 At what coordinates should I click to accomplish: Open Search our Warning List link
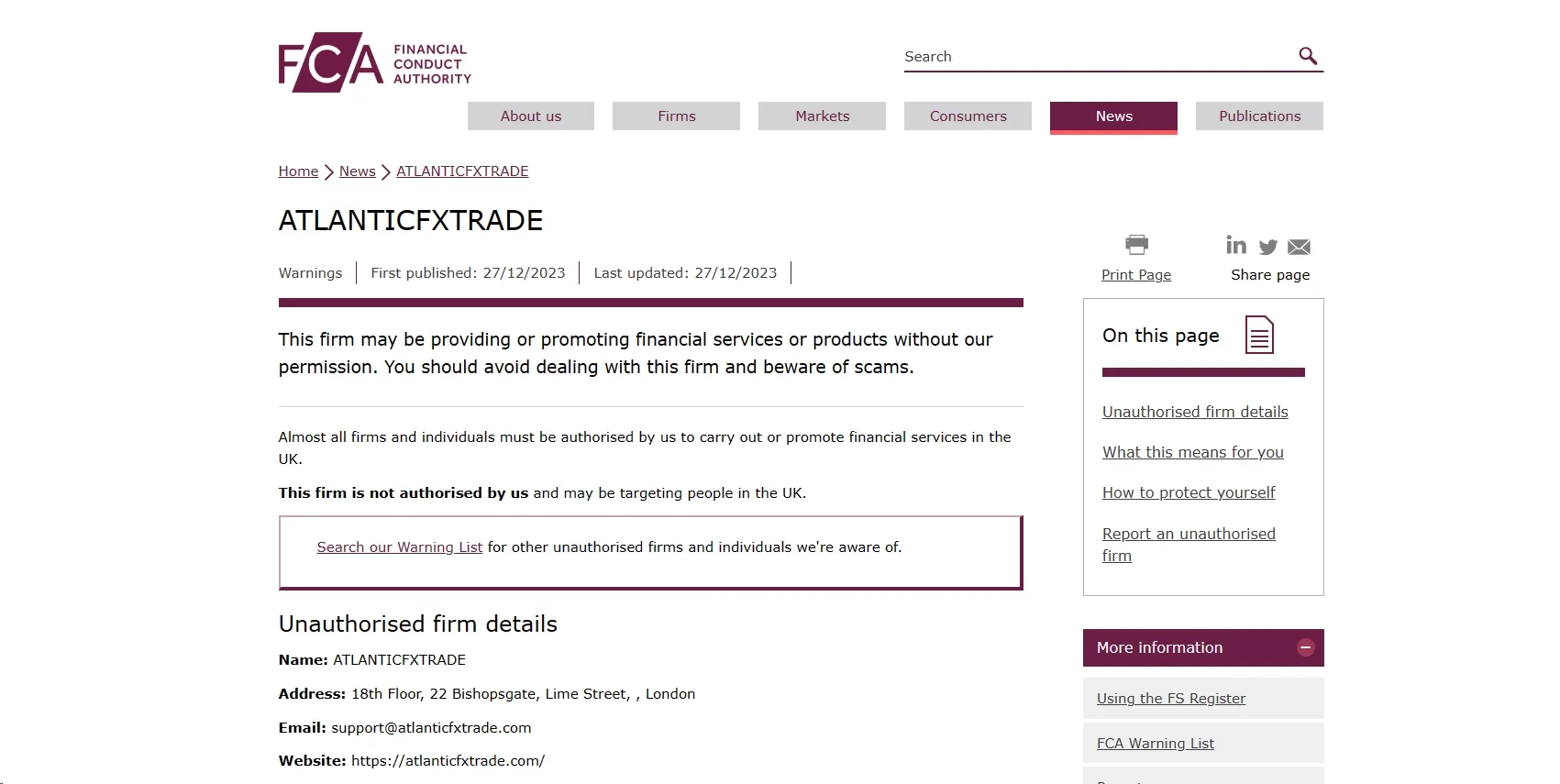(400, 547)
